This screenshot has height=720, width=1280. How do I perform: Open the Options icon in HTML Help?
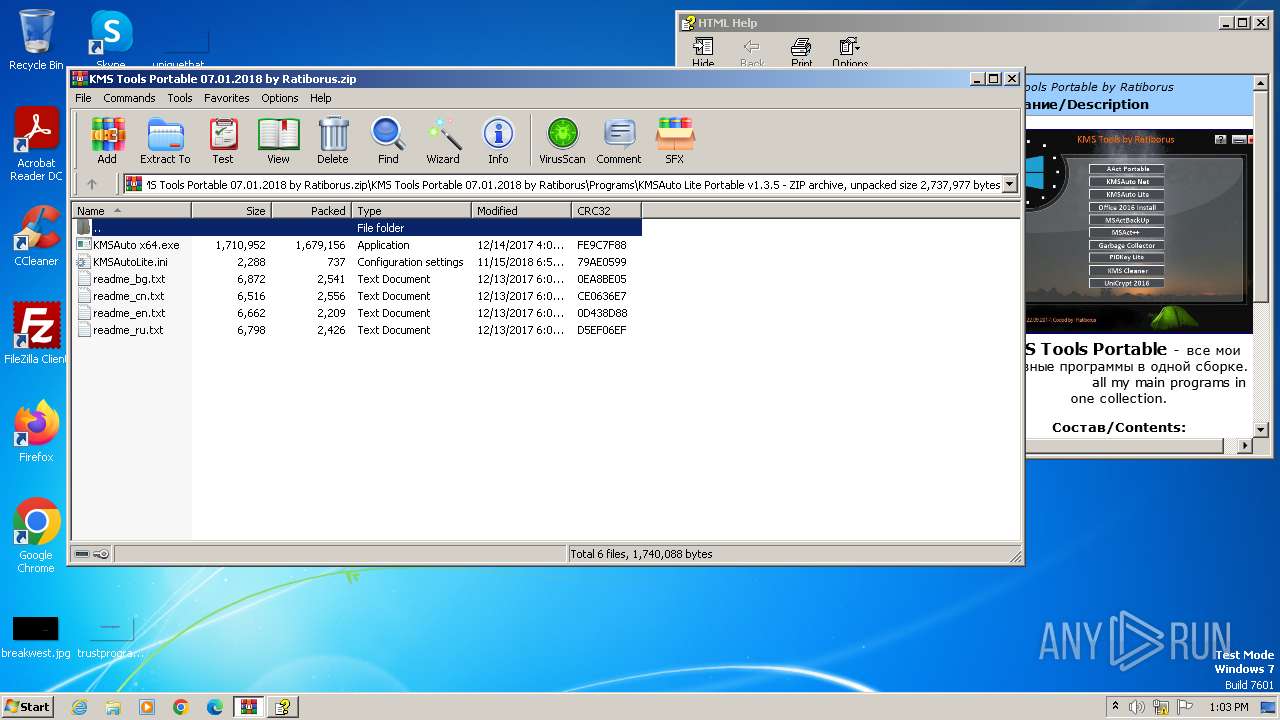click(850, 53)
